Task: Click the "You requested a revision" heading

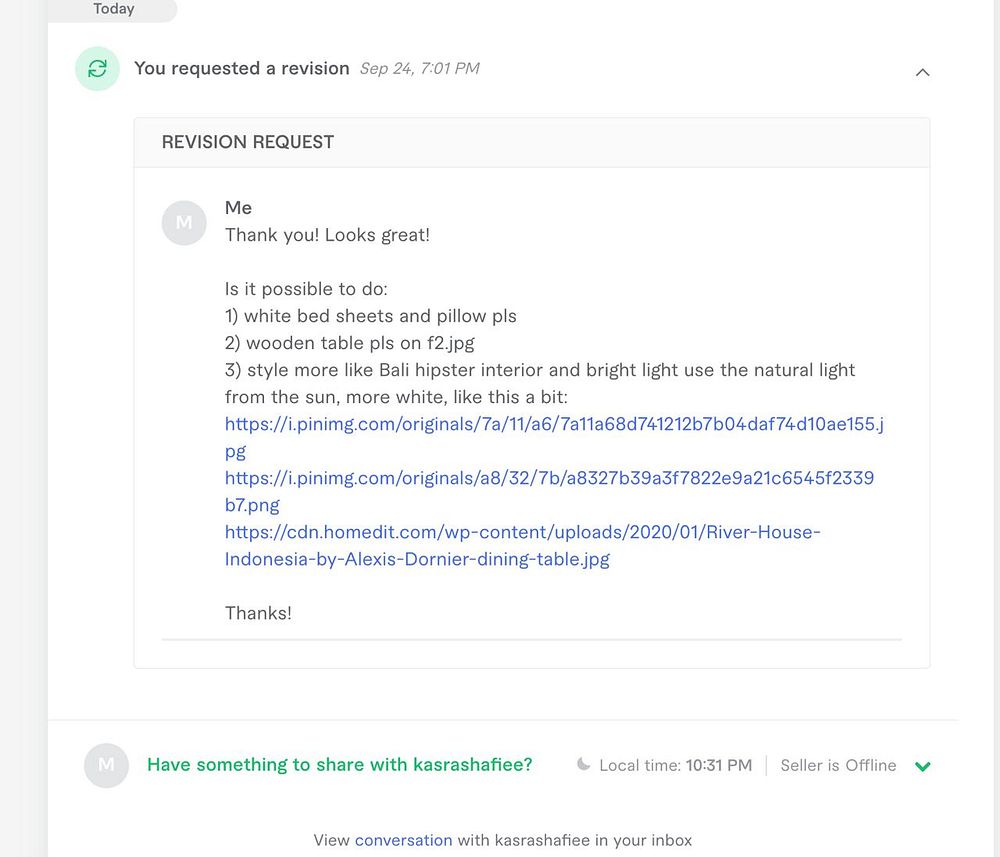Action: pyautogui.click(x=241, y=69)
